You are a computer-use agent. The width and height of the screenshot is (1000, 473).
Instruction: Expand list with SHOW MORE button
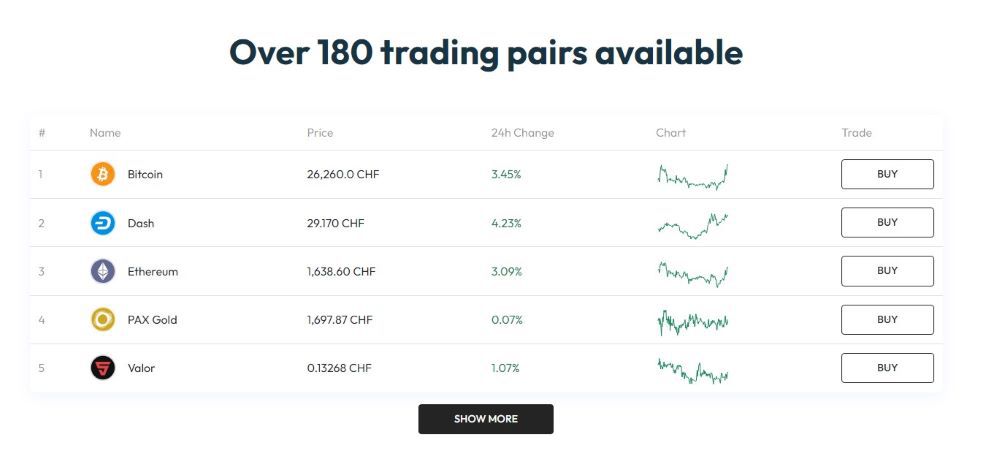486,419
